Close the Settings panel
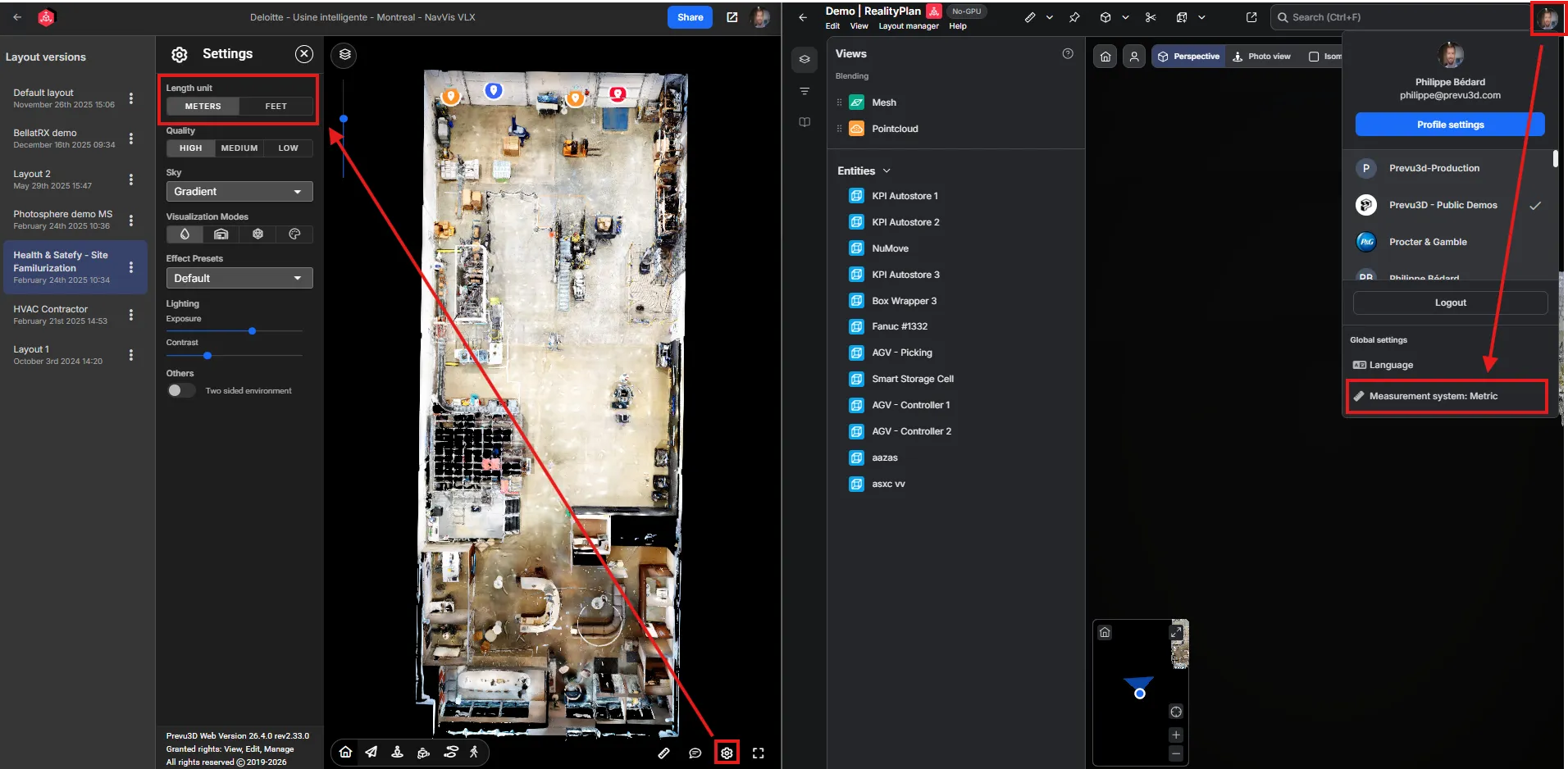 click(304, 54)
